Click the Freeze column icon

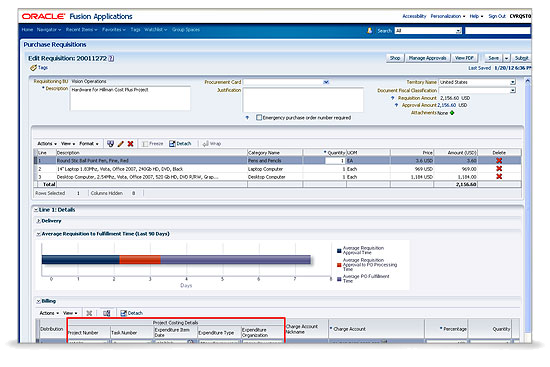145,144
